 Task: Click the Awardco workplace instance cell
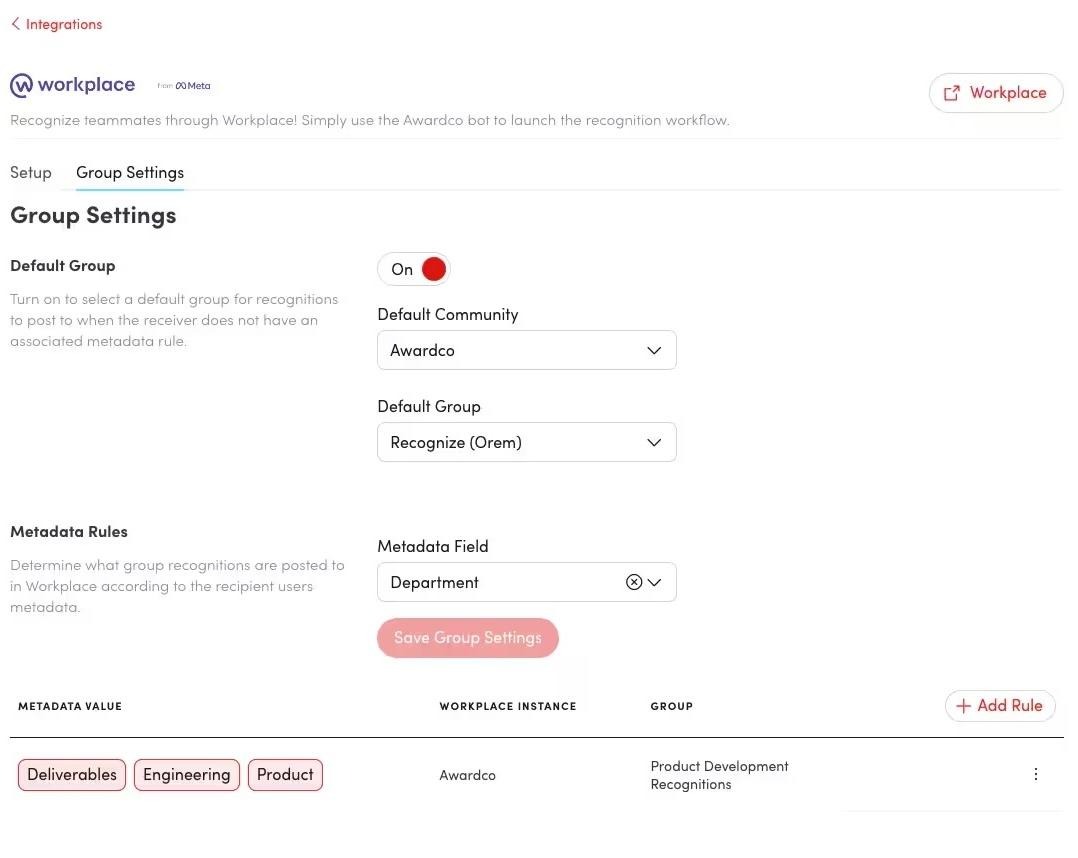pyautogui.click(x=467, y=775)
